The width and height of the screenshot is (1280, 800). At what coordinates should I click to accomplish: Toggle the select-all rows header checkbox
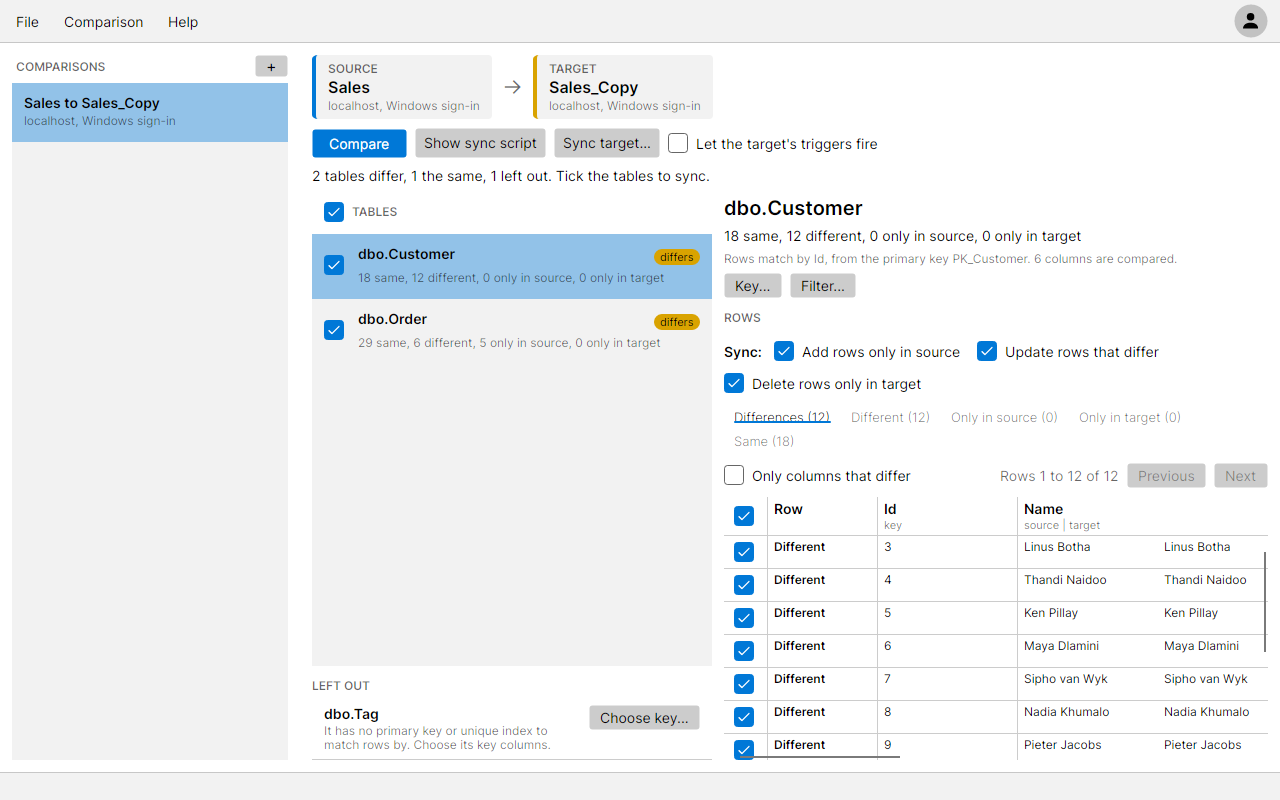[744, 516]
